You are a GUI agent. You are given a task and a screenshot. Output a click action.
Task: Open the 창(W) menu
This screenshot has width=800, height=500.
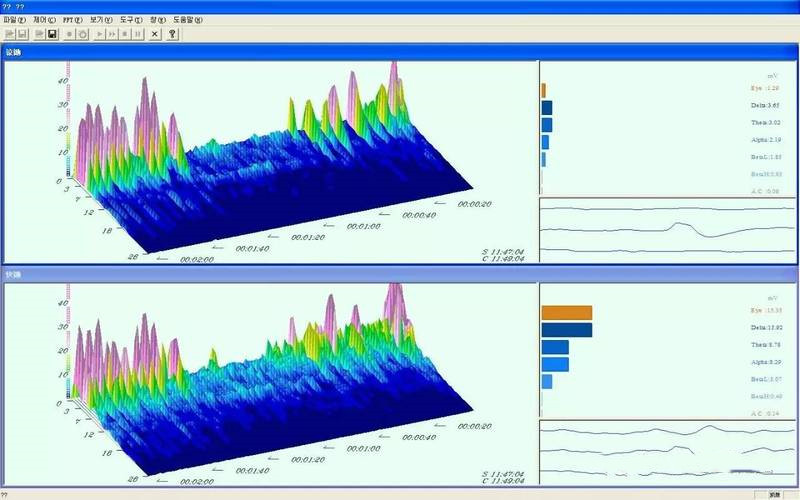pyautogui.click(x=158, y=20)
